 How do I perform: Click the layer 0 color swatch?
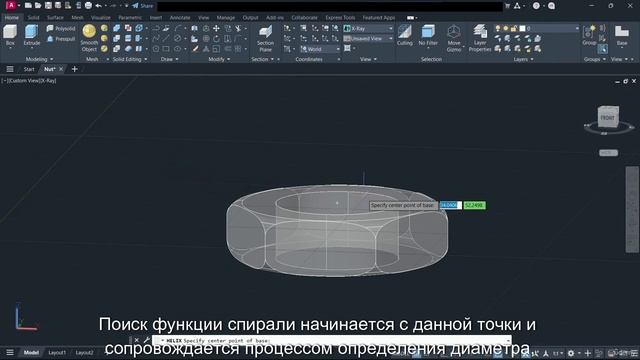pyautogui.click(x=522, y=28)
